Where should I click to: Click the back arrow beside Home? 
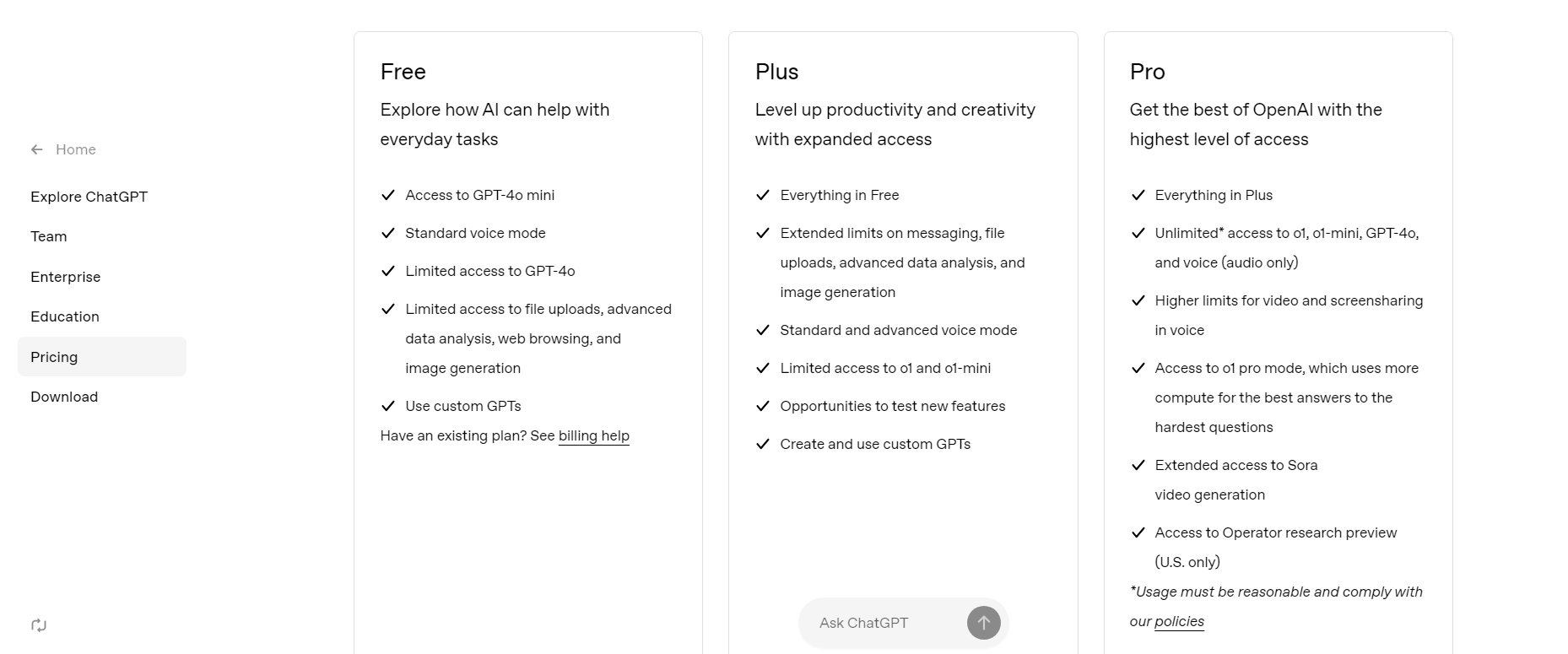(x=37, y=149)
